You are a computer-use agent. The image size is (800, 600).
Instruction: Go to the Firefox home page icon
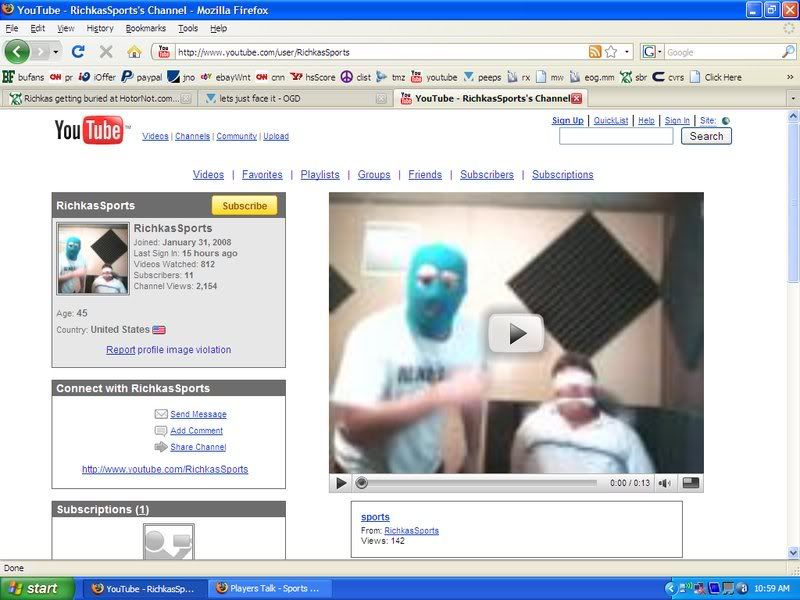(134, 51)
